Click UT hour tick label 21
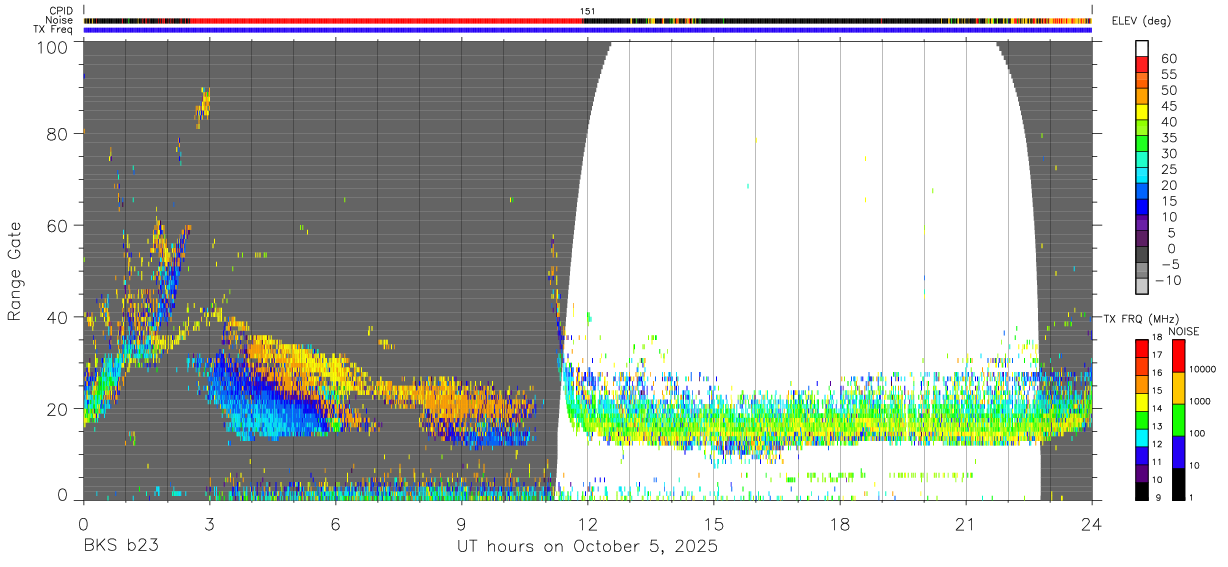The image size is (1228, 567). click(x=966, y=522)
